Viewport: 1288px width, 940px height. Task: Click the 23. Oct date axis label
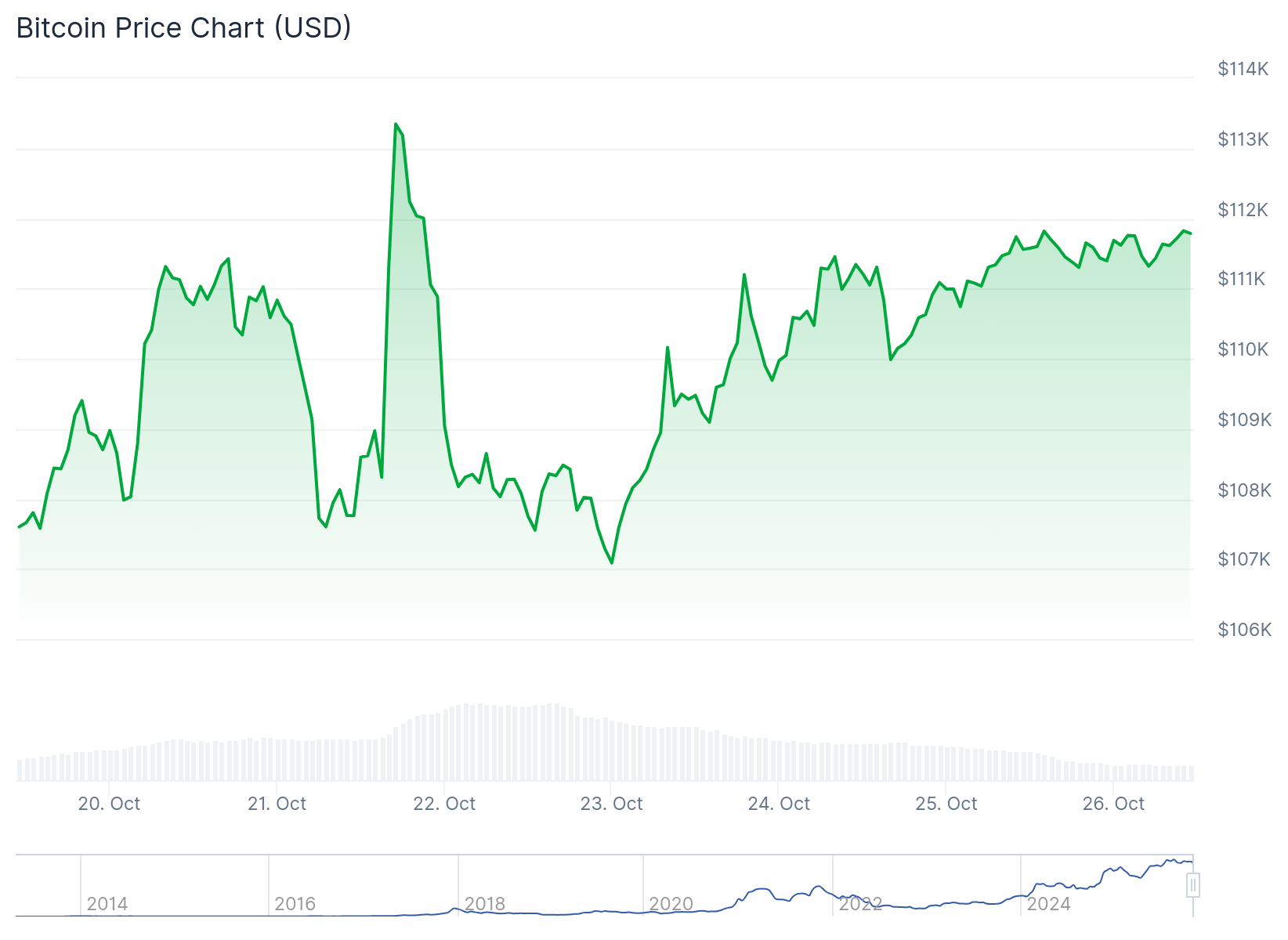coord(611,804)
